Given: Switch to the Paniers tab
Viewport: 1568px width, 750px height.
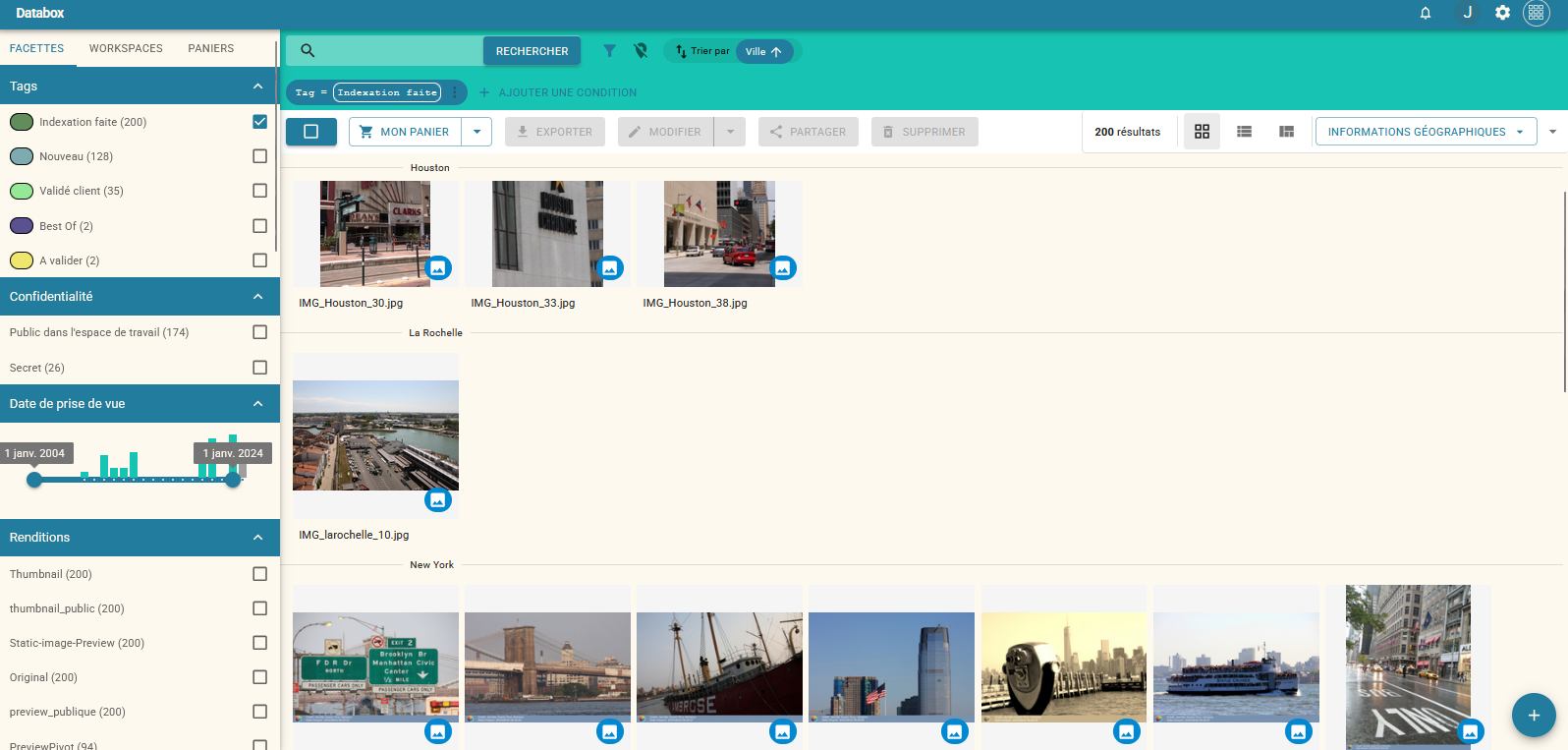Looking at the screenshot, I should [211, 48].
